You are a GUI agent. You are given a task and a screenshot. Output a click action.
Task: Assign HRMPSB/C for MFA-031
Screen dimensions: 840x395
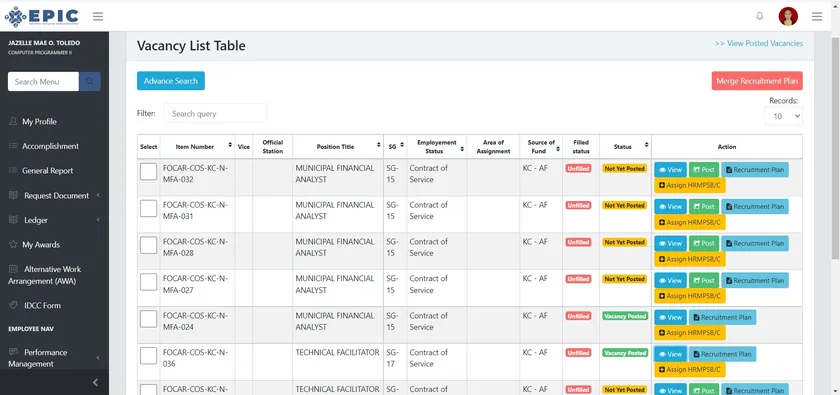point(690,222)
